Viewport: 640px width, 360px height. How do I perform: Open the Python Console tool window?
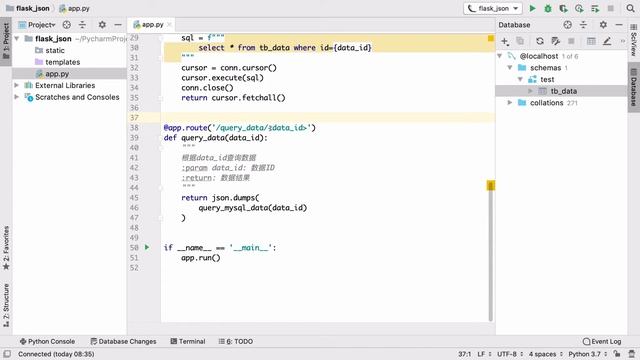[x=47, y=341]
